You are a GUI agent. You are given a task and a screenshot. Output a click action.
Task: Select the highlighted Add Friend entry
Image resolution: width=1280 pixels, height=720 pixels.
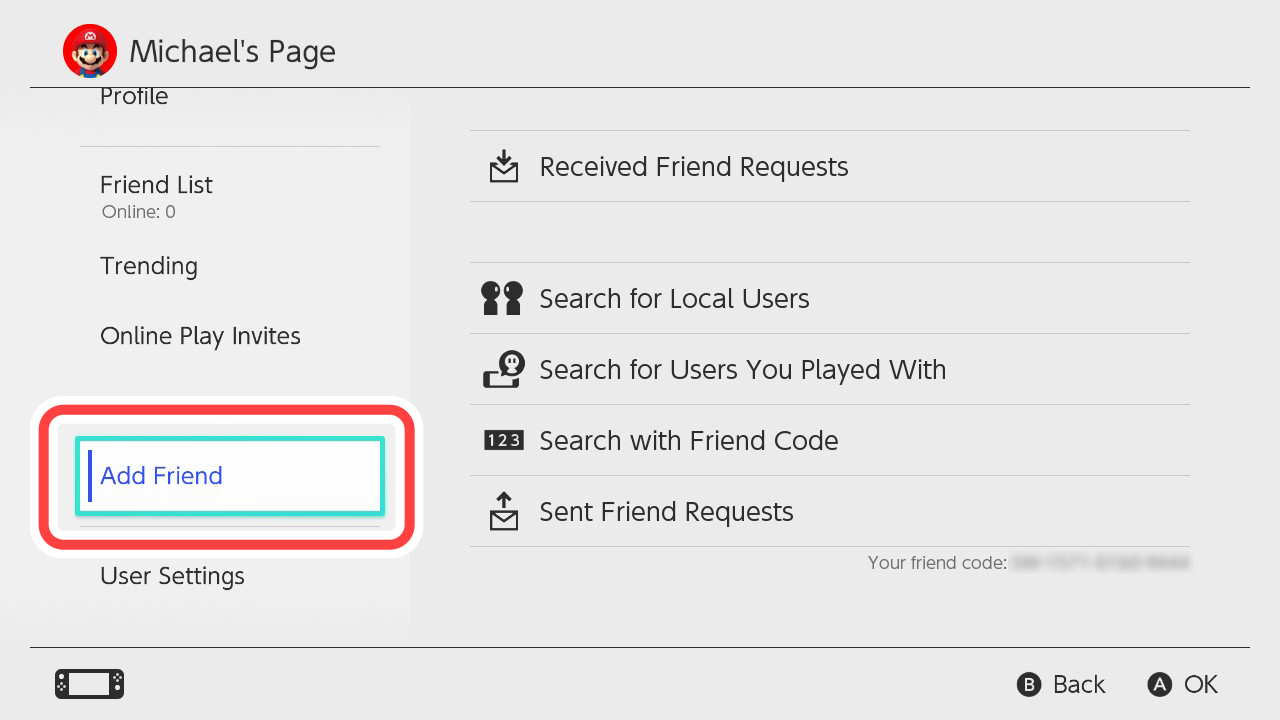pyautogui.click(x=160, y=476)
